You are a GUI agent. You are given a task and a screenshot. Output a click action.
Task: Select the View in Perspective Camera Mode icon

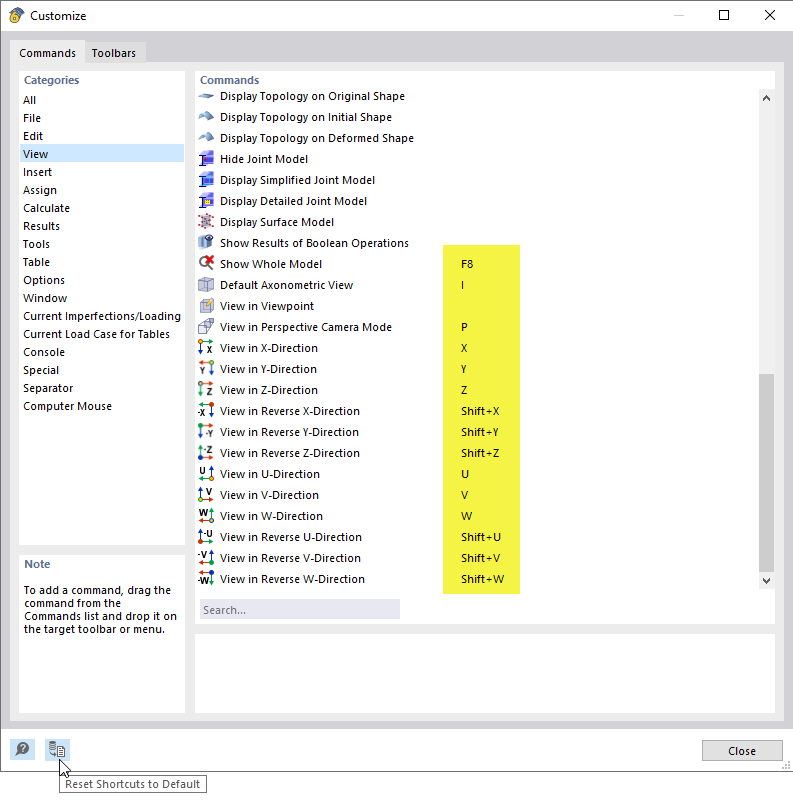tap(206, 326)
